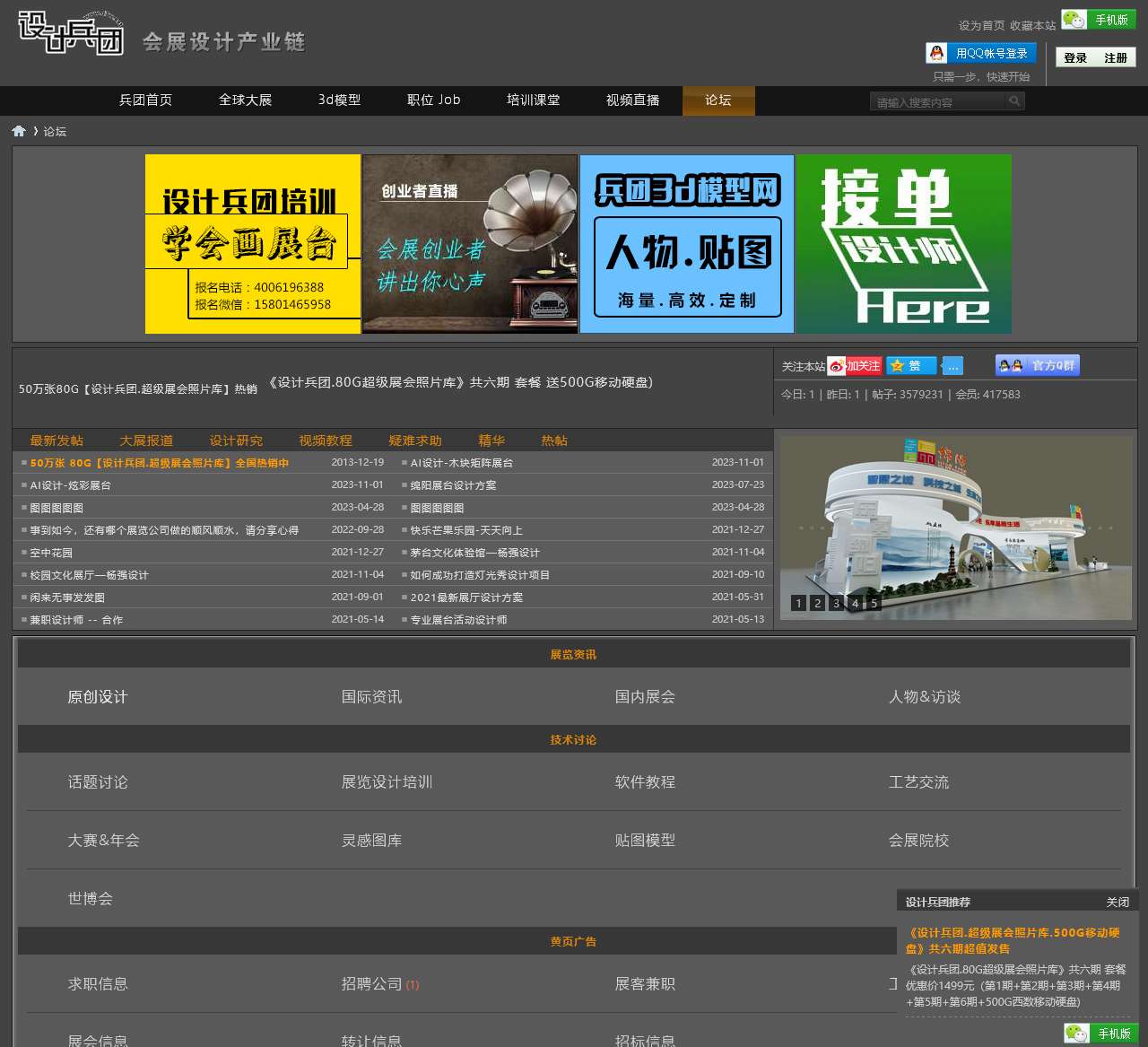Switch slideshow to slide 5
Image resolution: width=1148 pixels, height=1047 pixels.
tap(874, 603)
